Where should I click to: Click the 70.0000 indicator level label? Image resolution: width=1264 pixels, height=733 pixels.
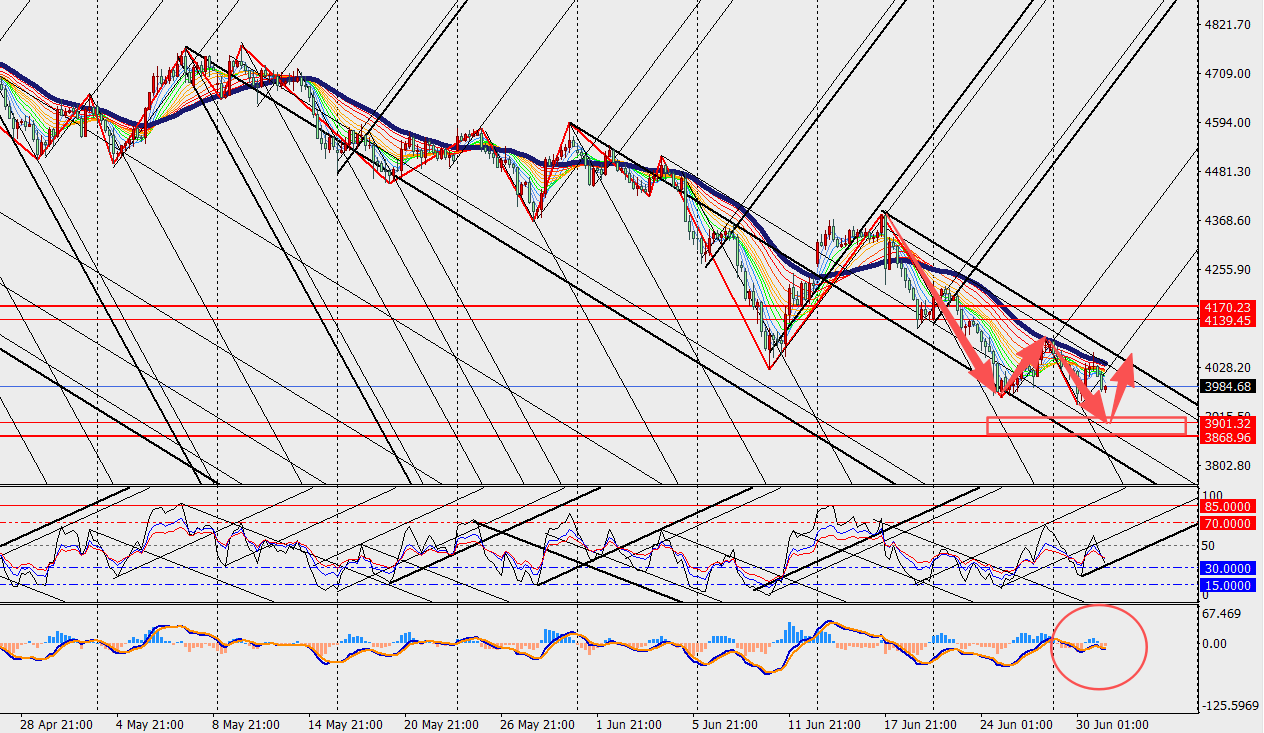(x=1228, y=523)
